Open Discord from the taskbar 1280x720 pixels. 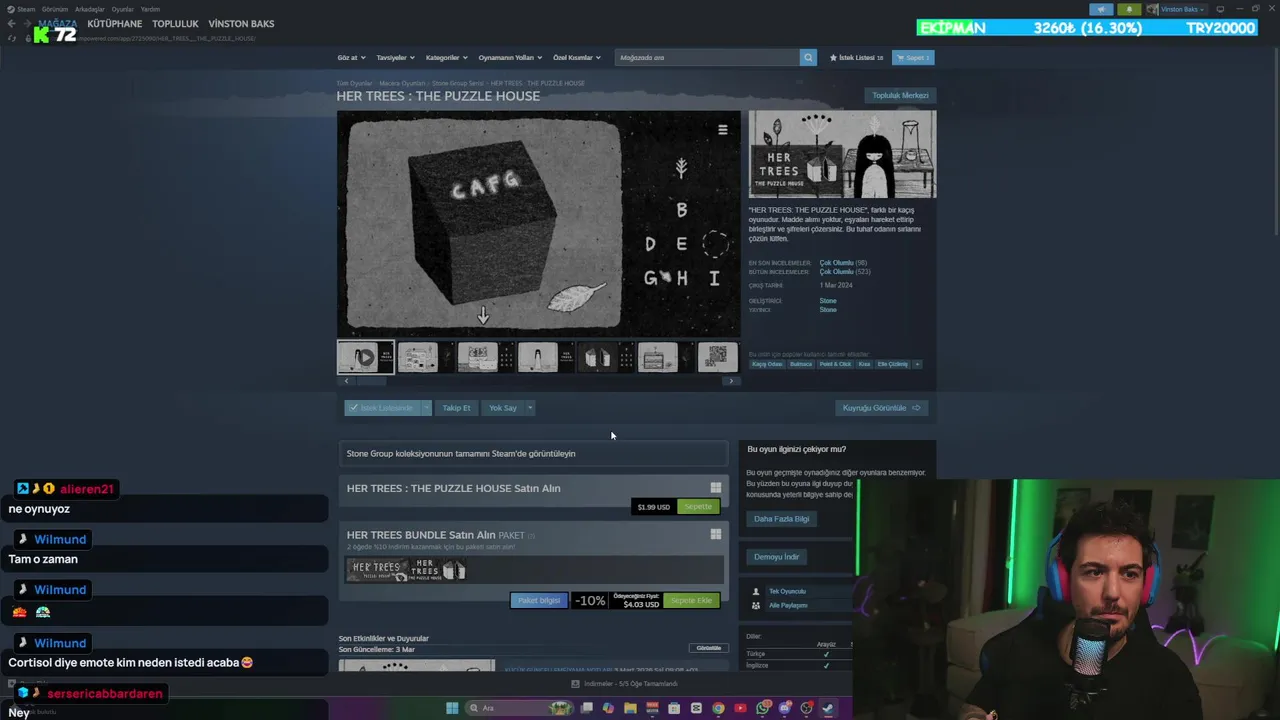(x=784, y=708)
